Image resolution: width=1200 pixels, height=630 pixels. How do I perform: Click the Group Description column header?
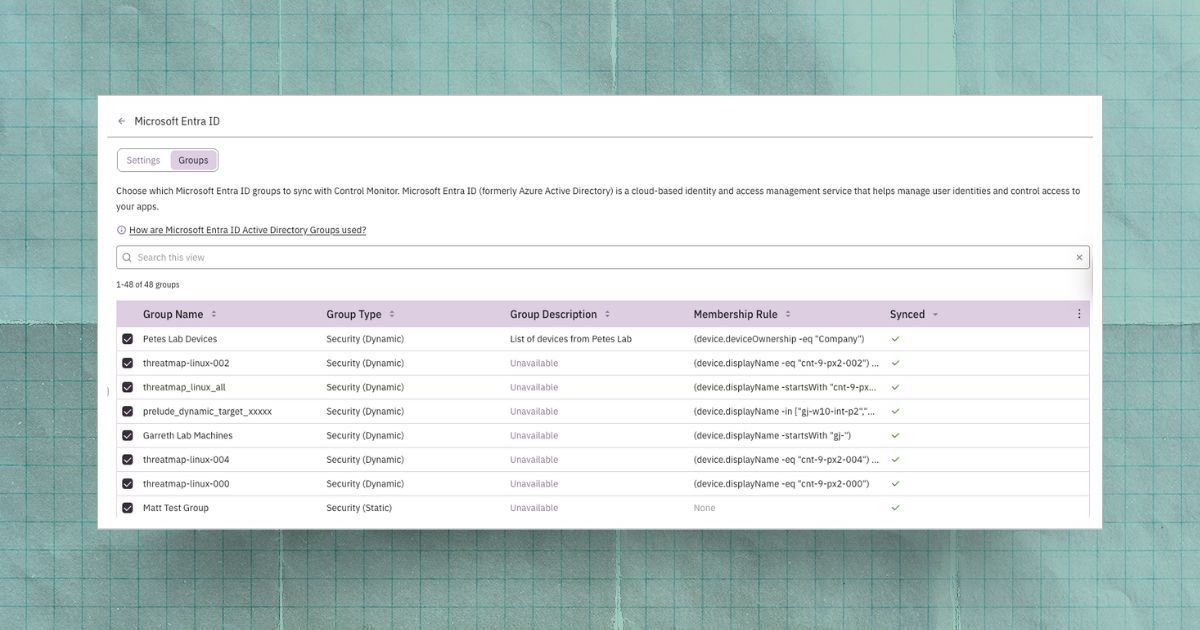(x=553, y=314)
